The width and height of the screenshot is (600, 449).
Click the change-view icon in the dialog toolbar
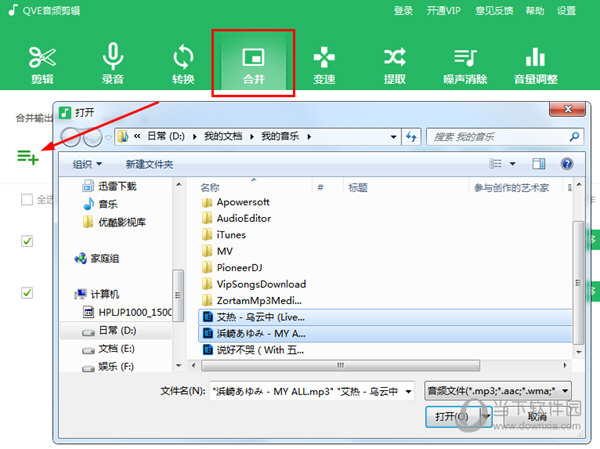pyautogui.click(x=496, y=164)
